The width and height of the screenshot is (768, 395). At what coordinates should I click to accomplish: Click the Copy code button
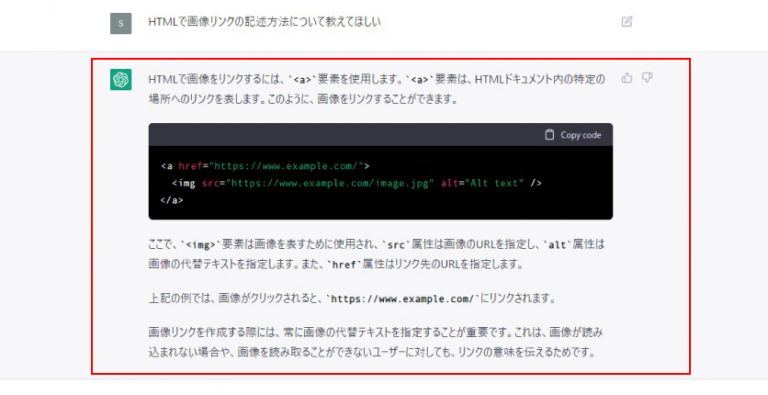pyautogui.click(x=573, y=135)
